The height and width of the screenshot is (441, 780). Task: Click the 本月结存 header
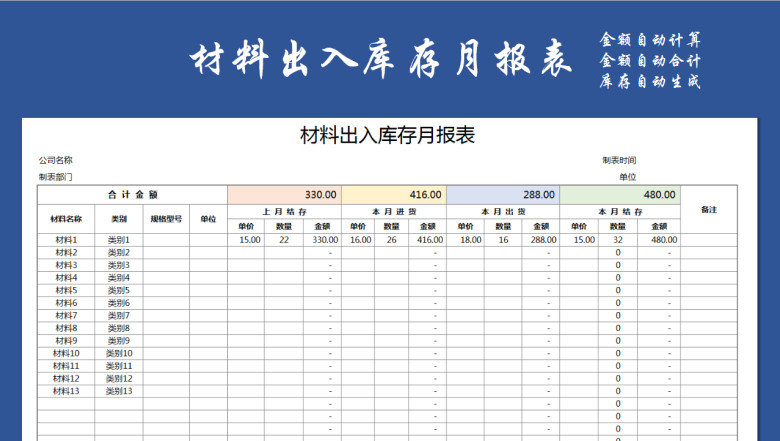pyautogui.click(x=620, y=212)
